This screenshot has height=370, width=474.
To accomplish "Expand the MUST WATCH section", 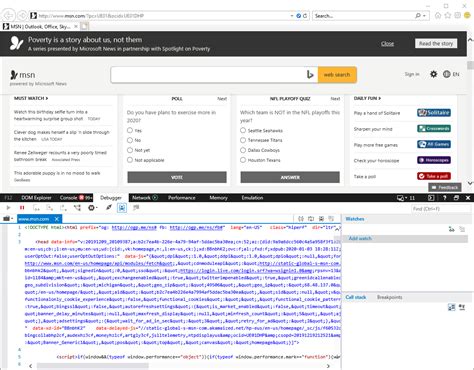I will [31, 98].
